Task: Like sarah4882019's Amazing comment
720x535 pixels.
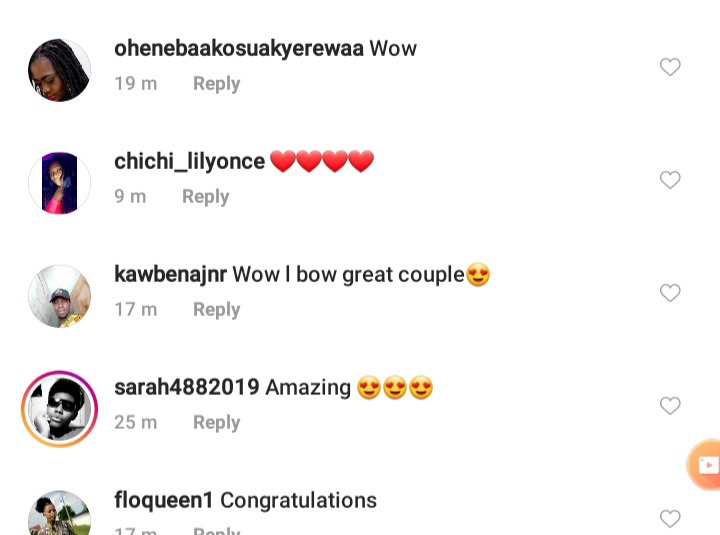Action: pyautogui.click(x=670, y=406)
